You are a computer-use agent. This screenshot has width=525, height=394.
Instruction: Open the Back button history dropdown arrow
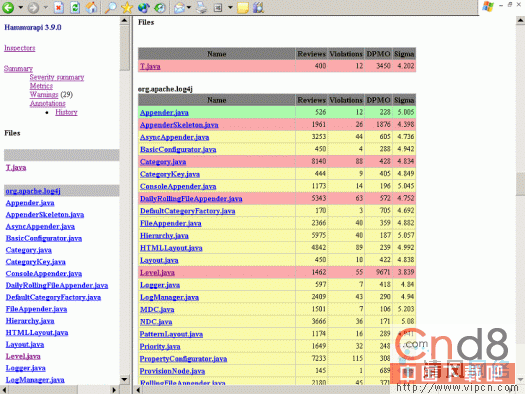[x=20, y=7]
